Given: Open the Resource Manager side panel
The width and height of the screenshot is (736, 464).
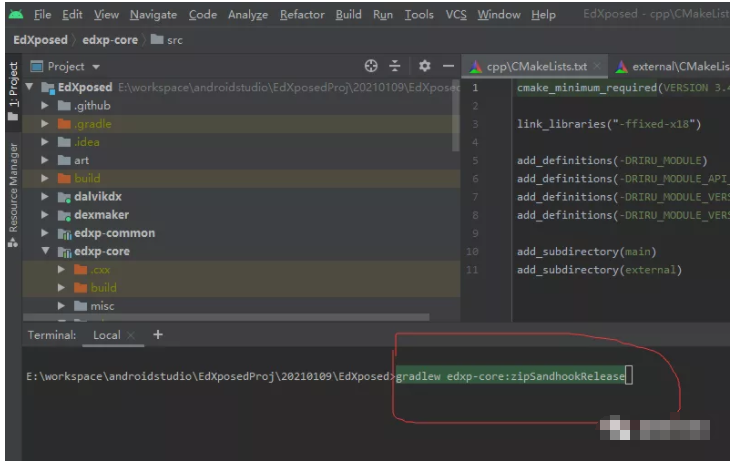Looking at the screenshot, I should [x=13, y=195].
